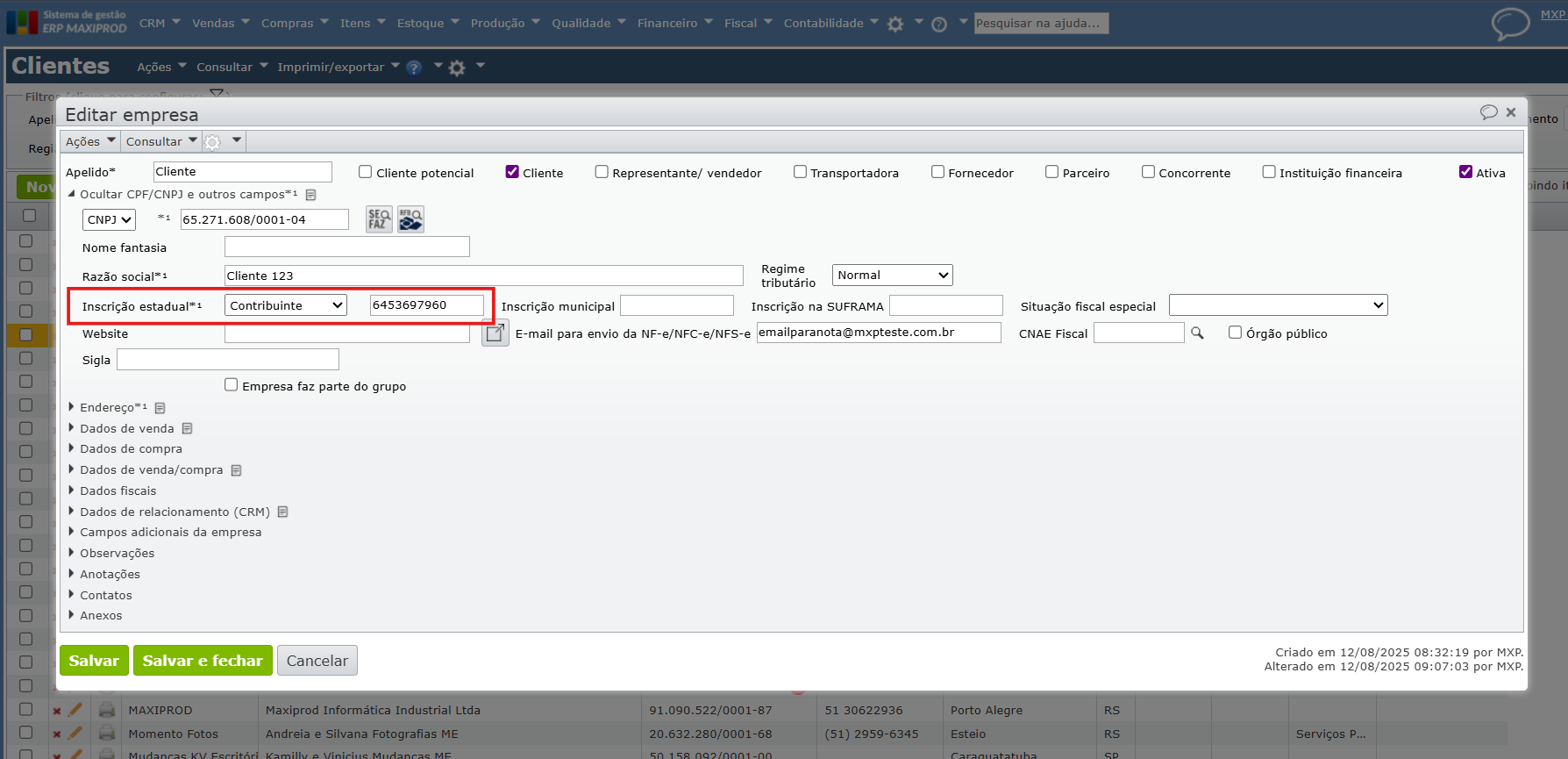
Task: Toggle the Transportadora checkbox
Action: [x=800, y=172]
